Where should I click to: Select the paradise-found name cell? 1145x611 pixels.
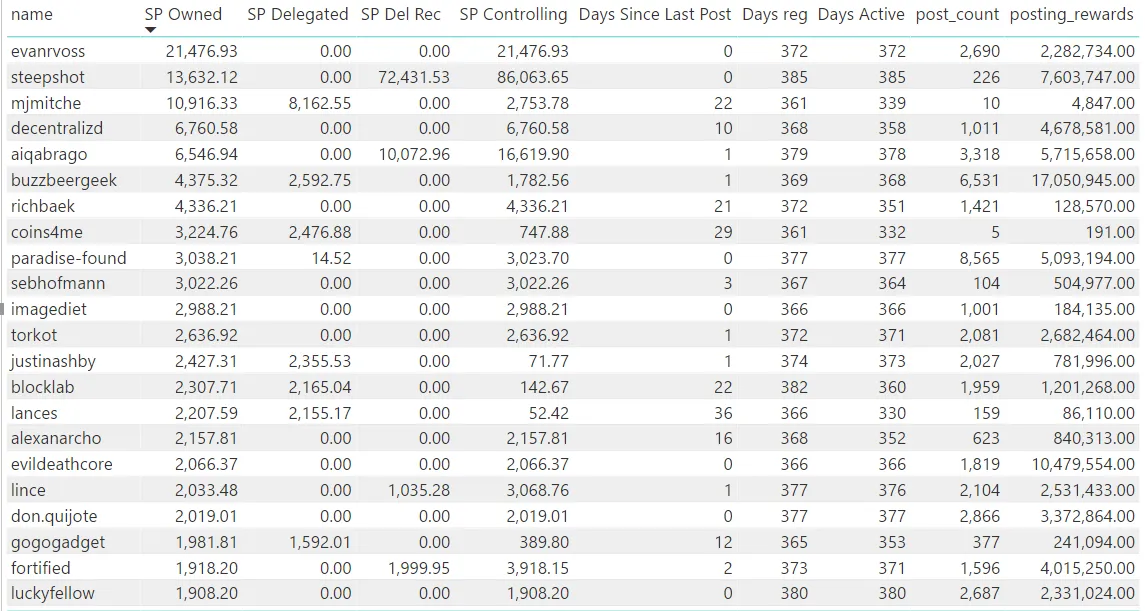click(x=69, y=258)
